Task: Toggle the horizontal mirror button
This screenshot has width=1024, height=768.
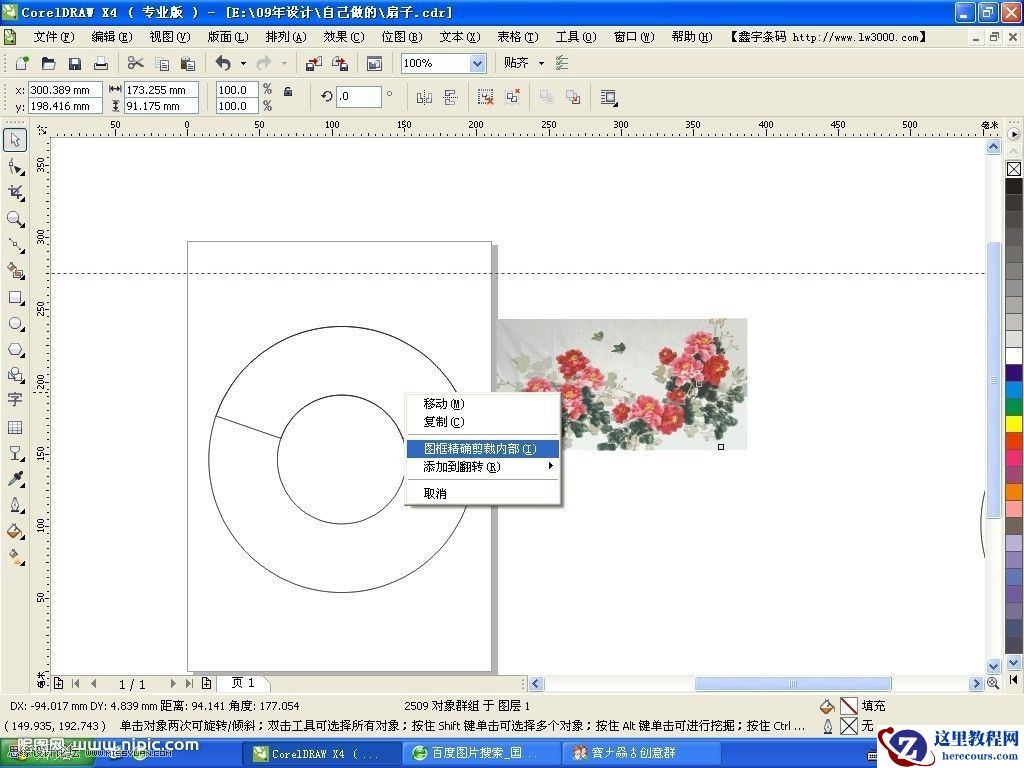Action: coord(424,97)
